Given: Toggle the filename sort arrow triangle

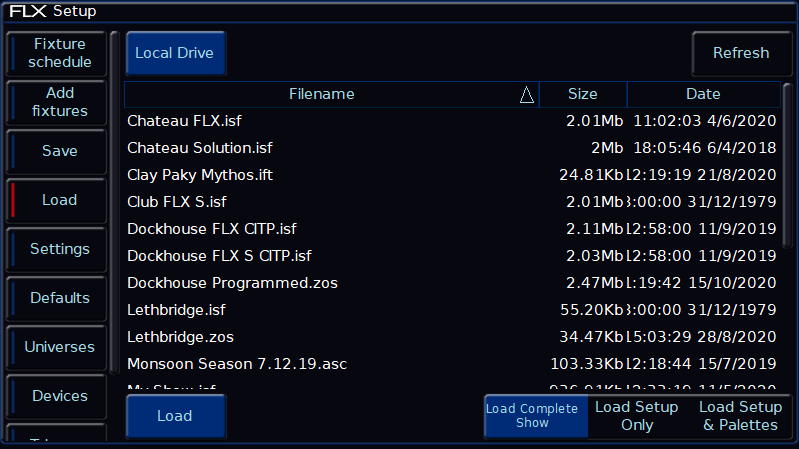Looking at the screenshot, I should 526,95.
